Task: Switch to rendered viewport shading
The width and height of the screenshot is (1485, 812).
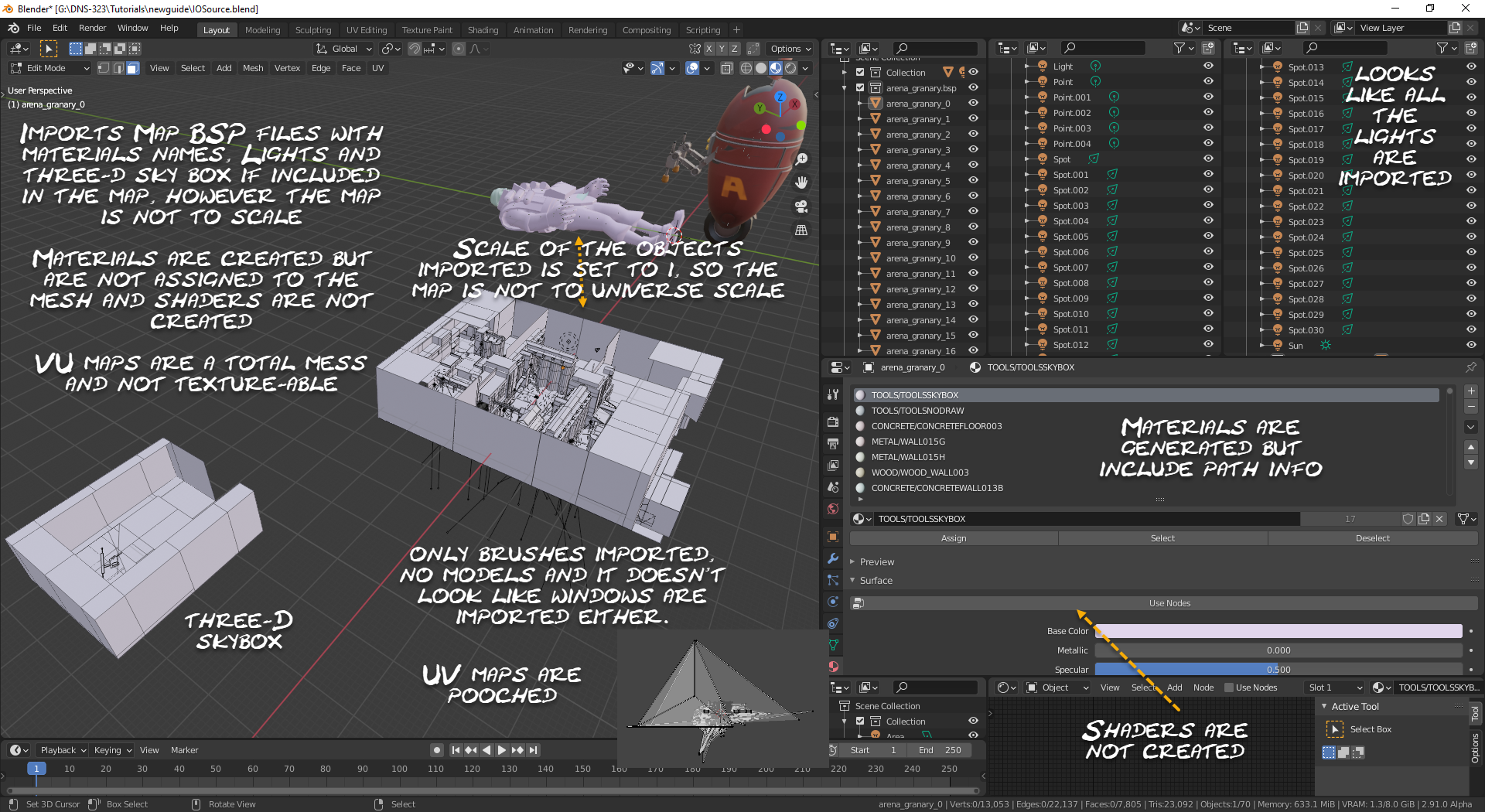Action: 790,68
